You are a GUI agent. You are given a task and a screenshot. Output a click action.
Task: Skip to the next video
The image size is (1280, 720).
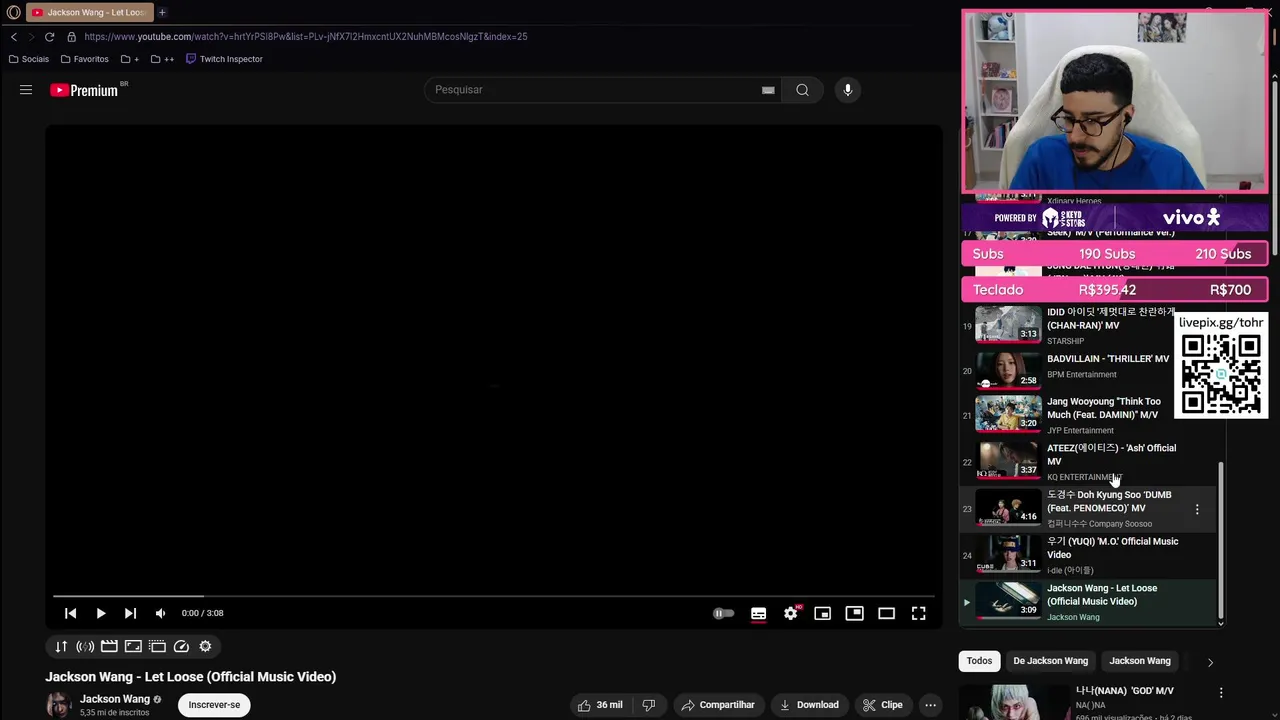click(130, 613)
